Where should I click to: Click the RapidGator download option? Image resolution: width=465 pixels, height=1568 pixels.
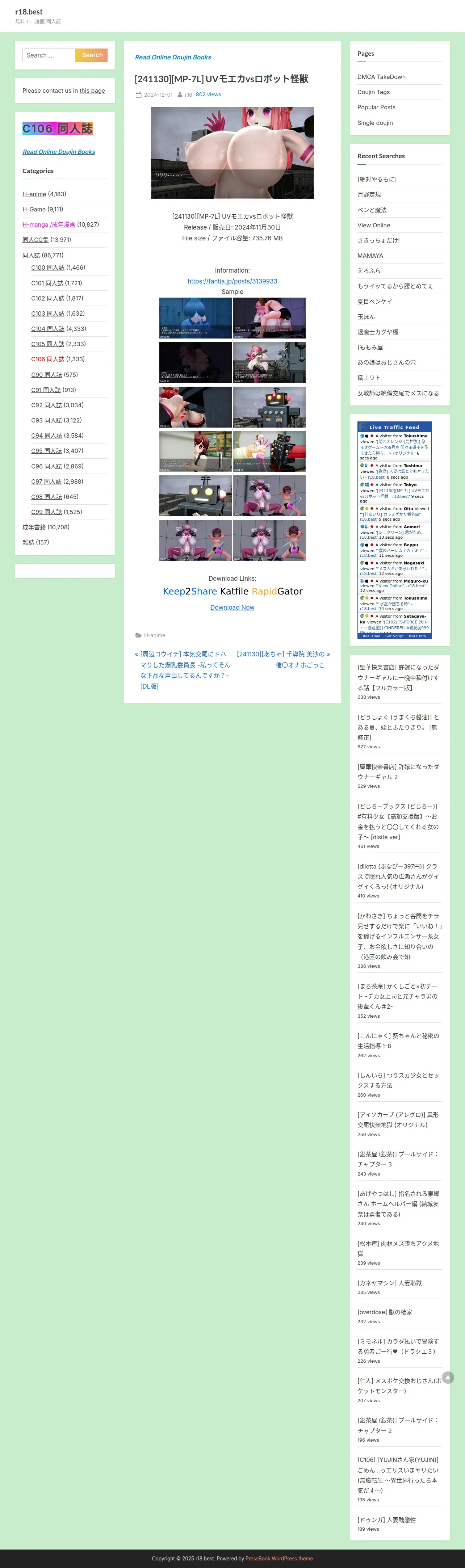[277, 591]
